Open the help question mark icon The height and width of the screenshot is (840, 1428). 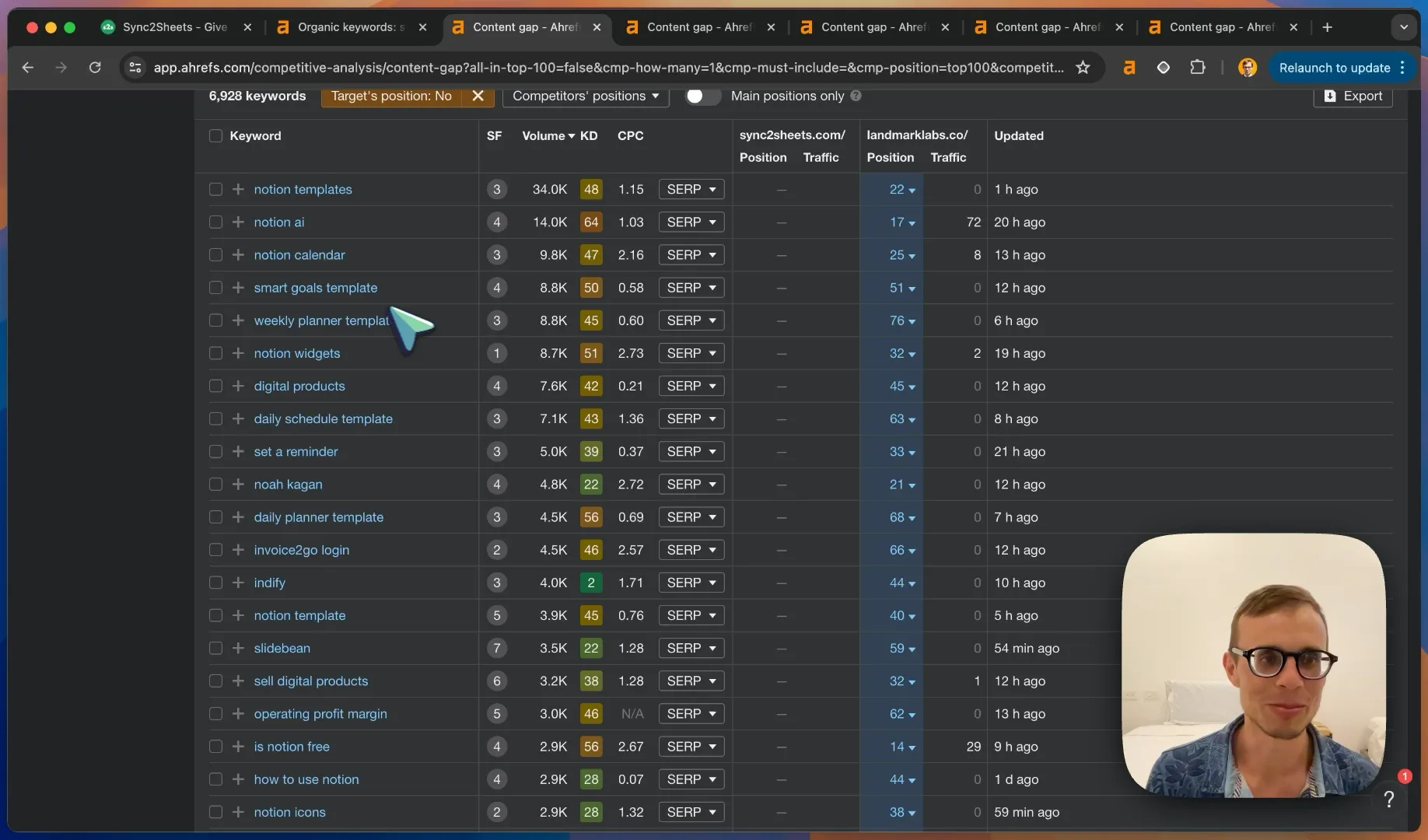tap(1389, 799)
